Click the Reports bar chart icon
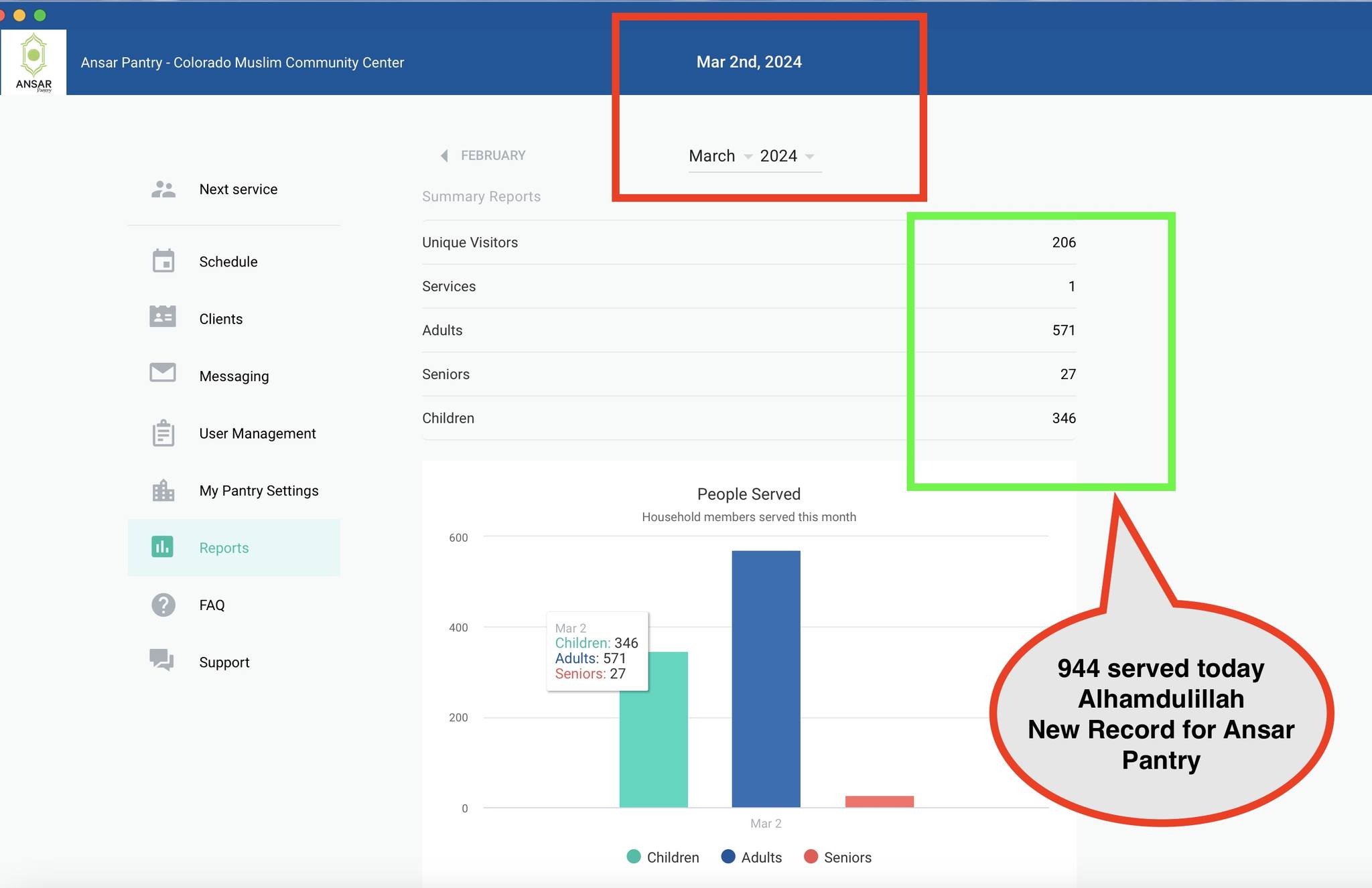 (x=162, y=547)
